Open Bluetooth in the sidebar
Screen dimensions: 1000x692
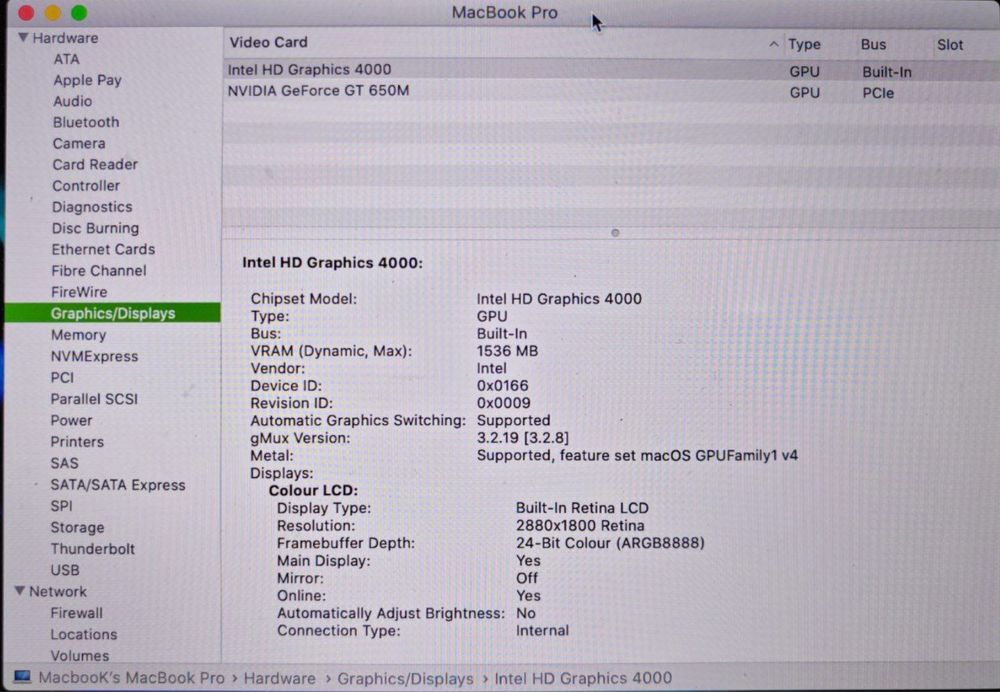86,122
